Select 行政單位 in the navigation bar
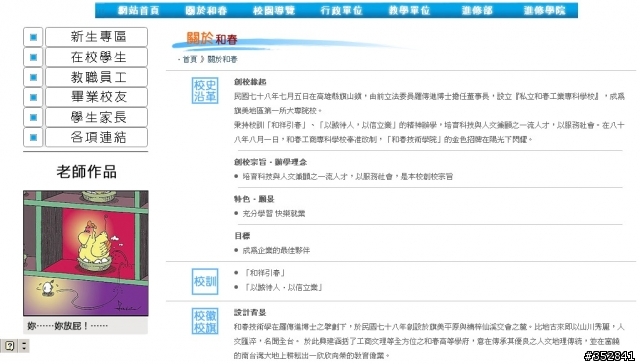This screenshot has width=640, height=364. click(x=341, y=11)
